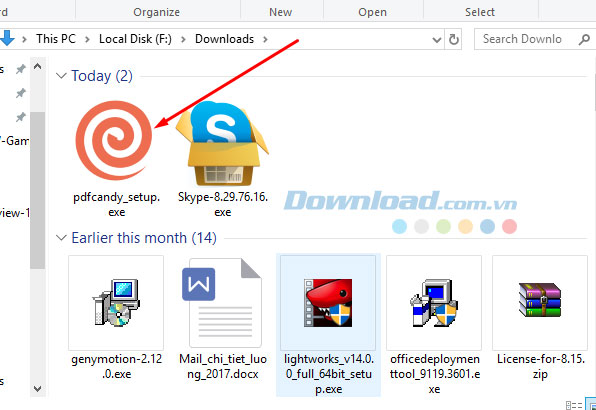
Task: Open the address bar history dropdown
Action: click(437, 40)
